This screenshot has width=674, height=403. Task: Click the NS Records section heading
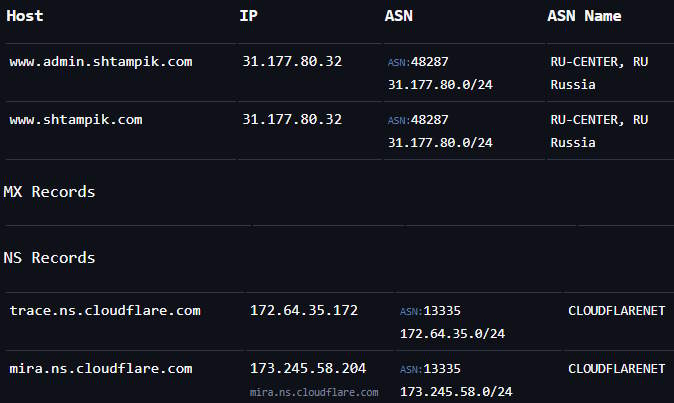click(x=49, y=258)
